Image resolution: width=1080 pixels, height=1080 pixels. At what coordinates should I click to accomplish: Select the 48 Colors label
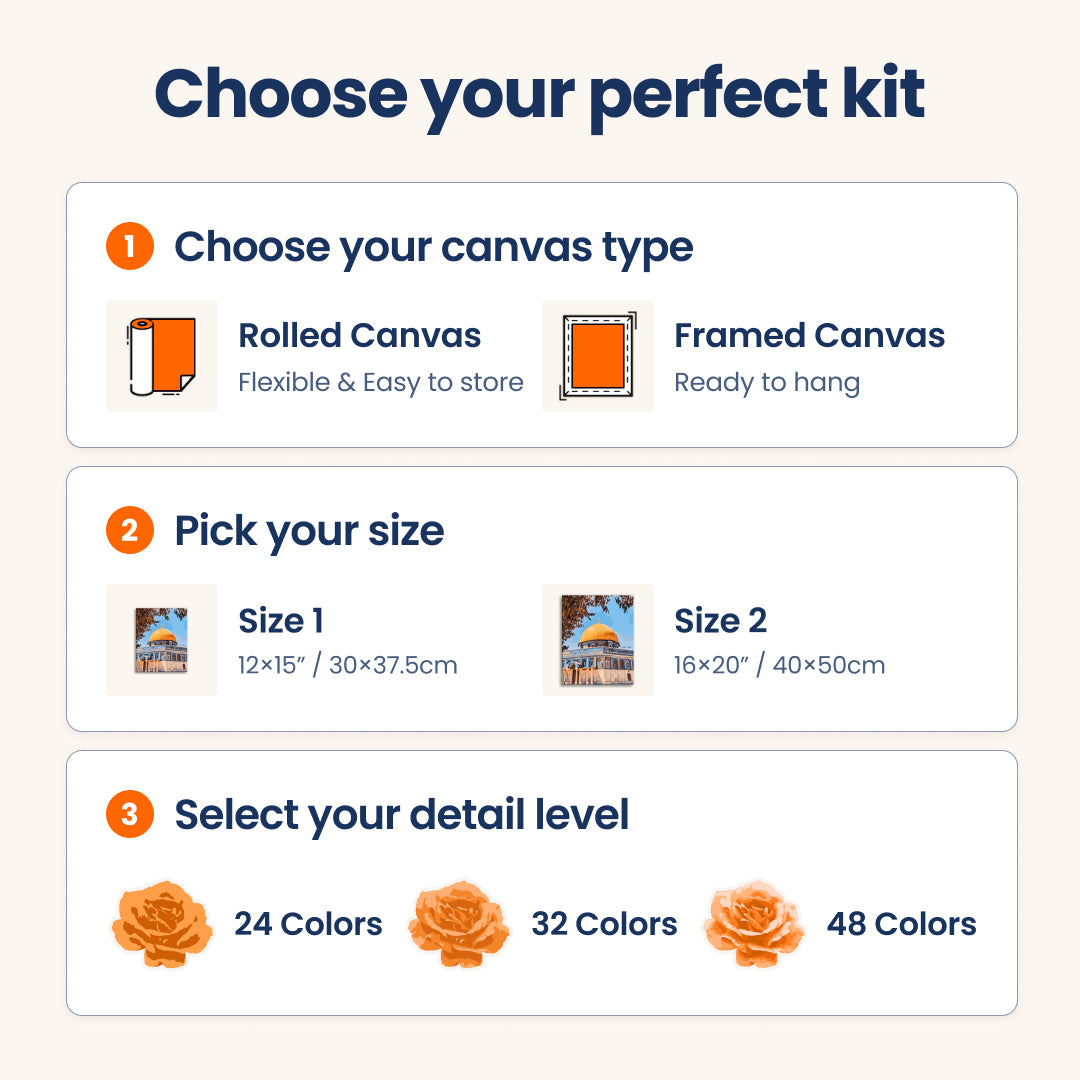tap(901, 924)
